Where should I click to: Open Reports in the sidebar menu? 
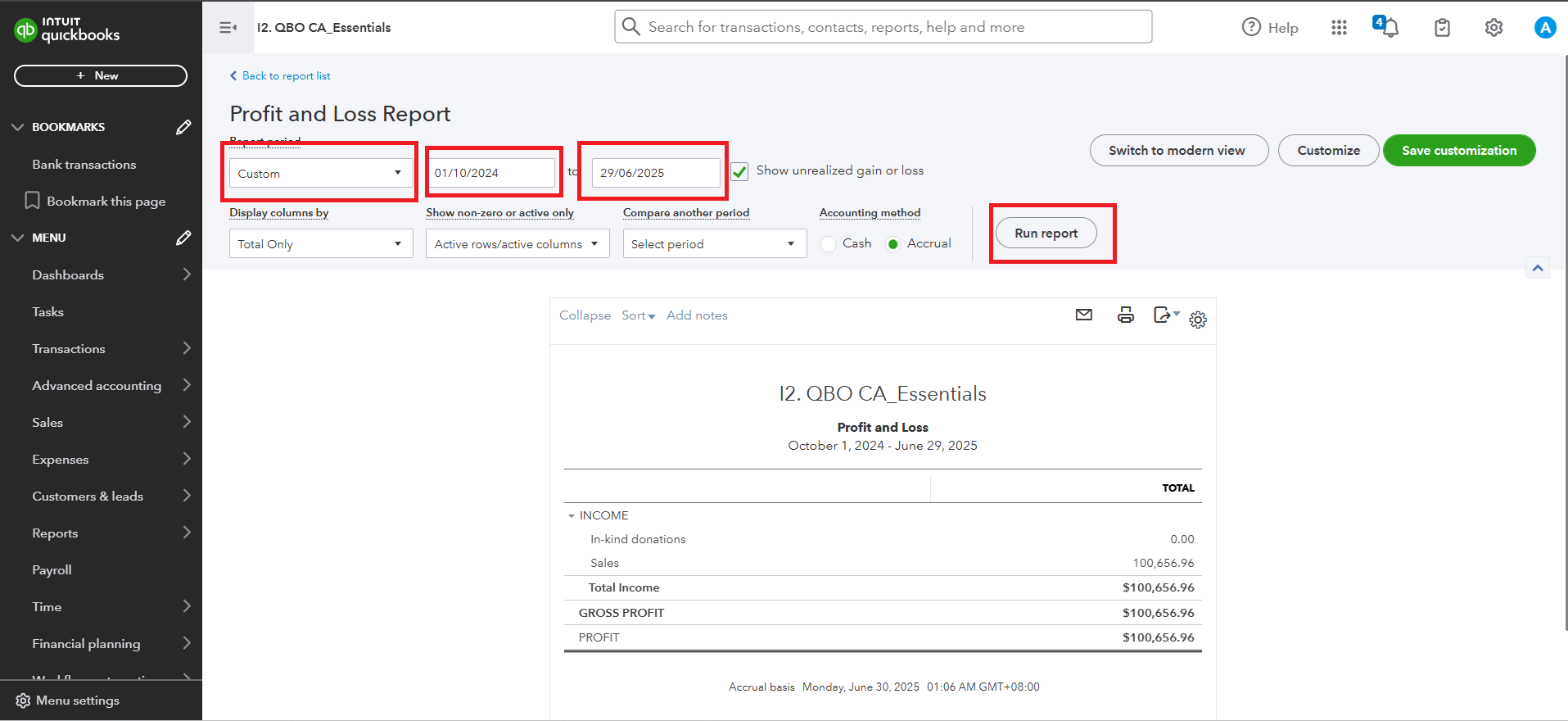coord(55,533)
